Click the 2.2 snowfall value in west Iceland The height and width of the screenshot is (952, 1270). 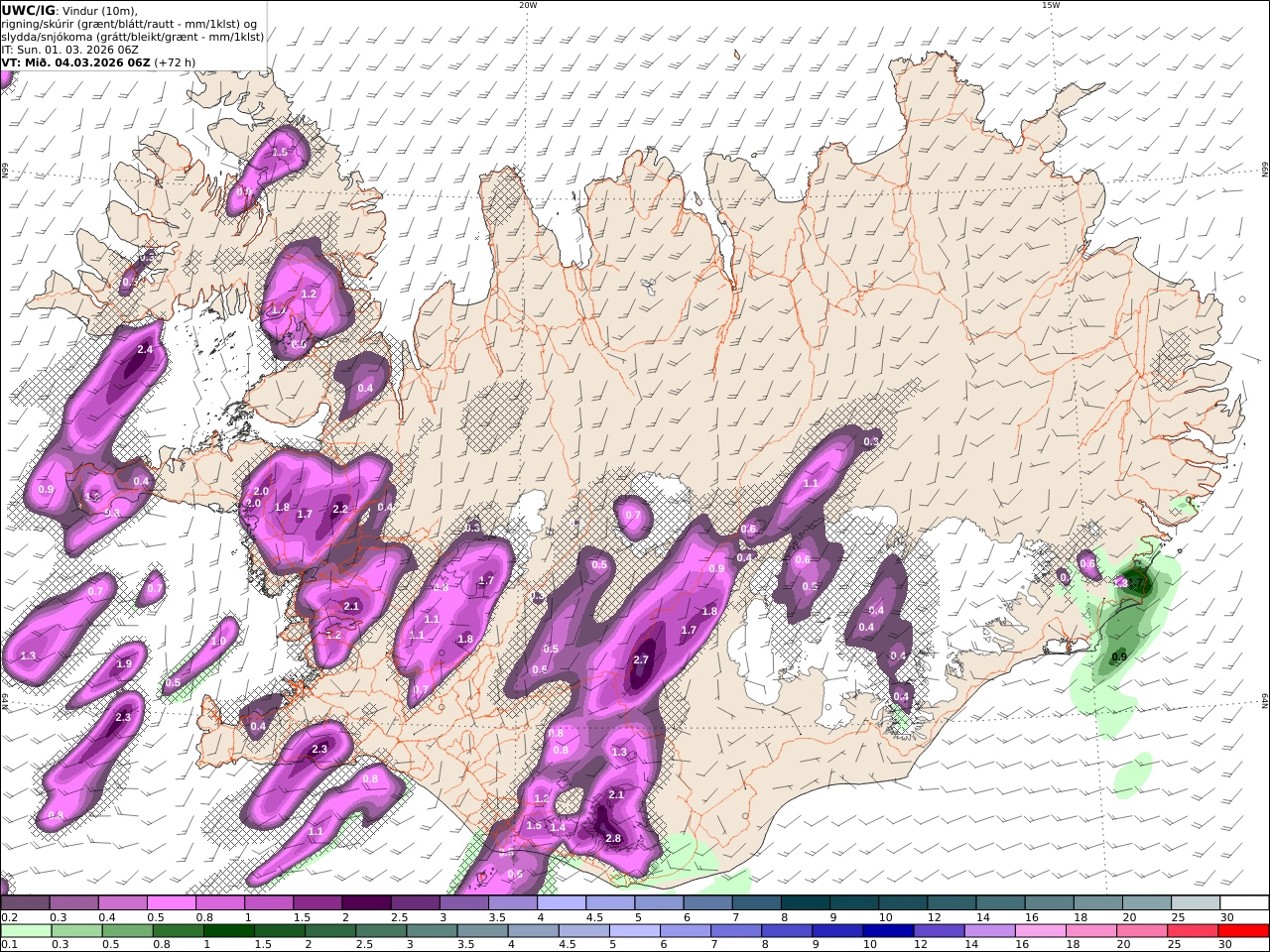pyautogui.click(x=340, y=509)
